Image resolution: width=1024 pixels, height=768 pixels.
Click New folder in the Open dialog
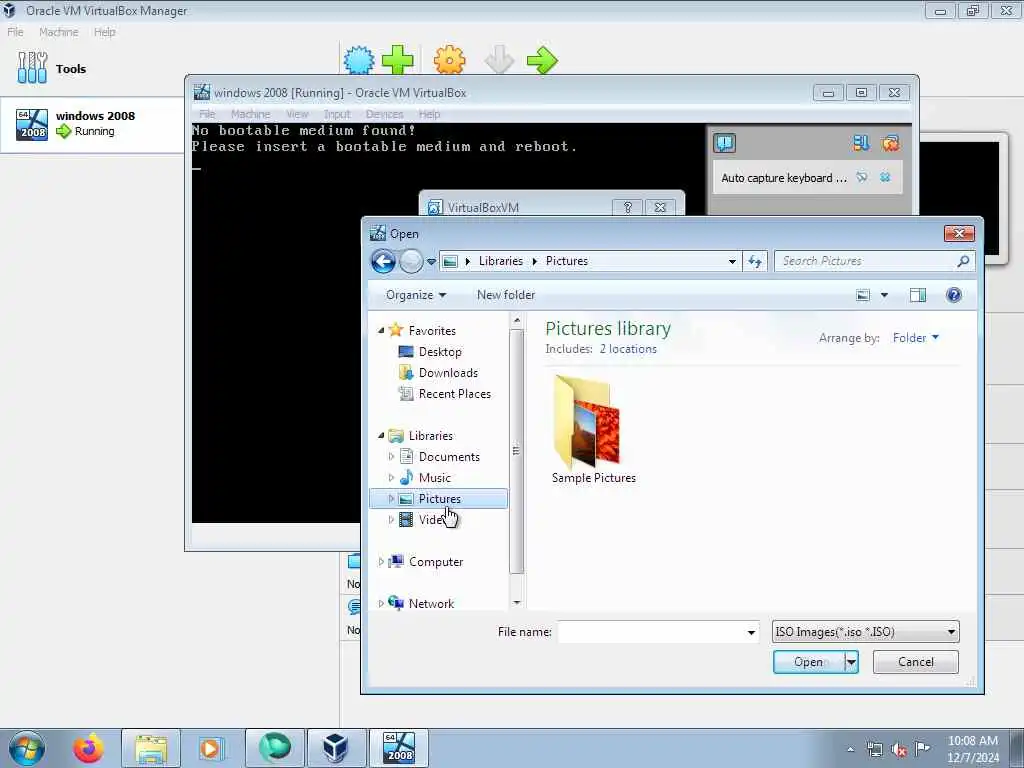pos(505,295)
